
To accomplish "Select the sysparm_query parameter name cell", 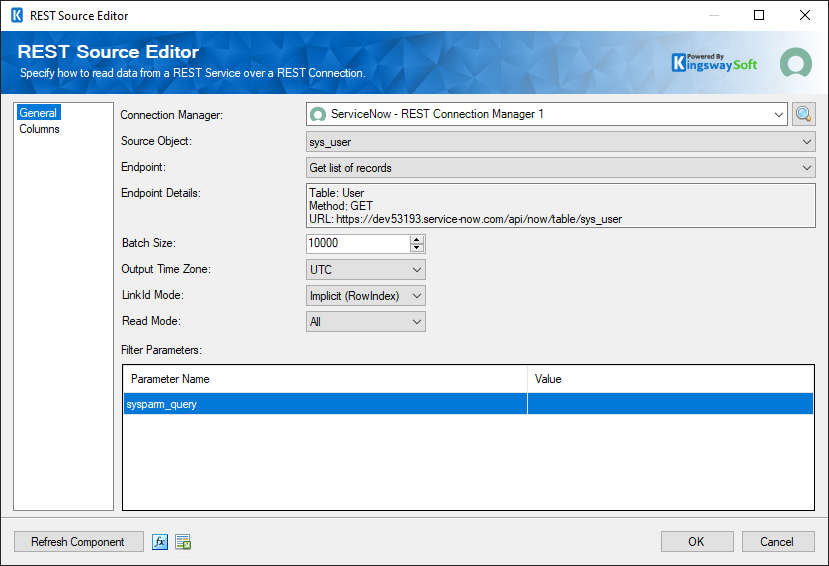I will click(x=325, y=404).
